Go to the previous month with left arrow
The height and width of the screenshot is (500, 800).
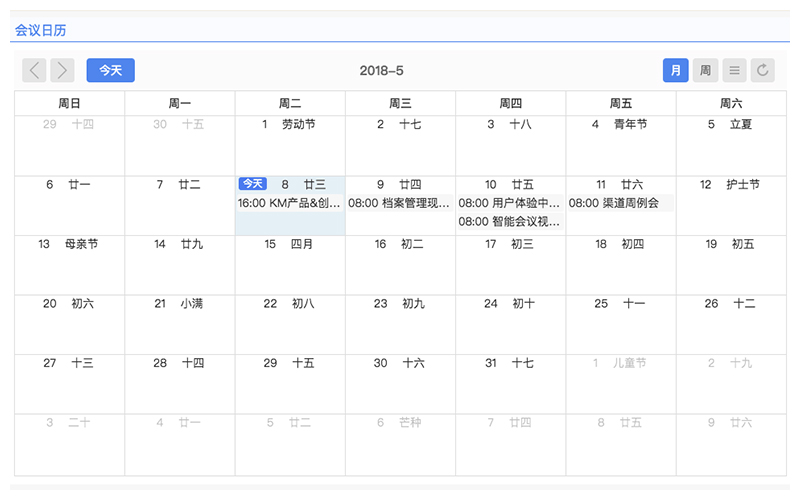tap(35, 70)
